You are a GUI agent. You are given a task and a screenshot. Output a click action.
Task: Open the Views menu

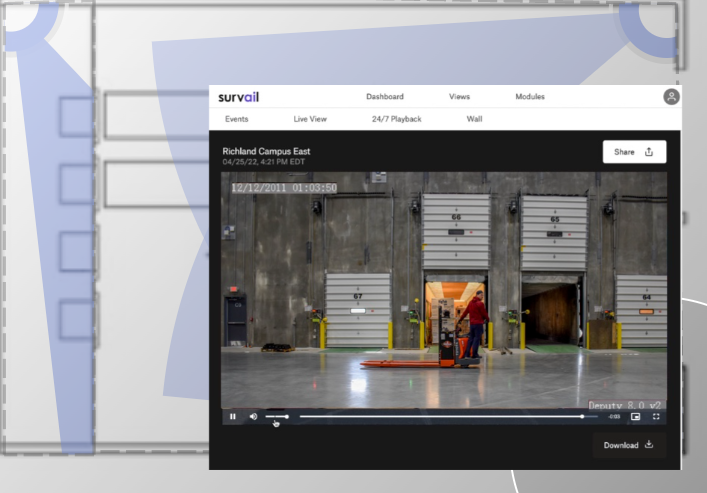coord(460,97)
